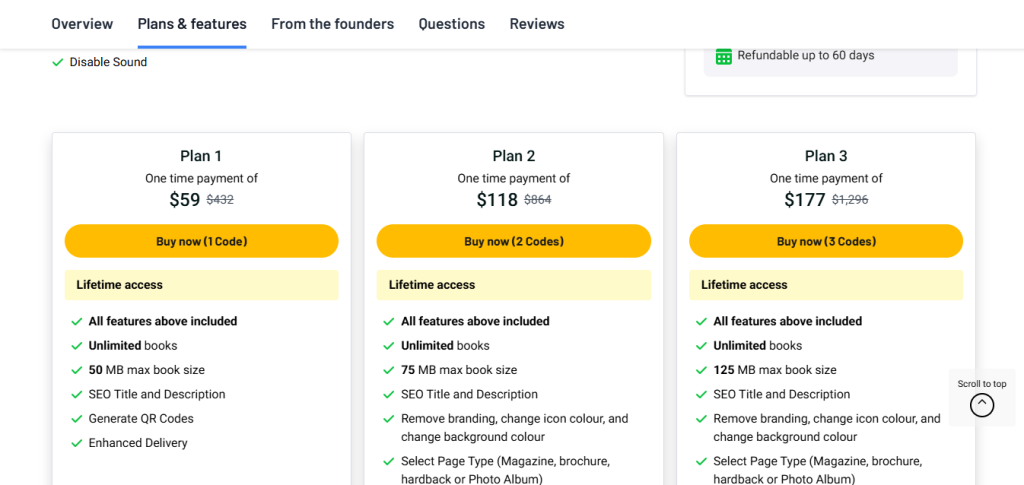Open the Overview tab
Image resolution: width=1024 pixels, height=485 pixels.
pos(82,24)
